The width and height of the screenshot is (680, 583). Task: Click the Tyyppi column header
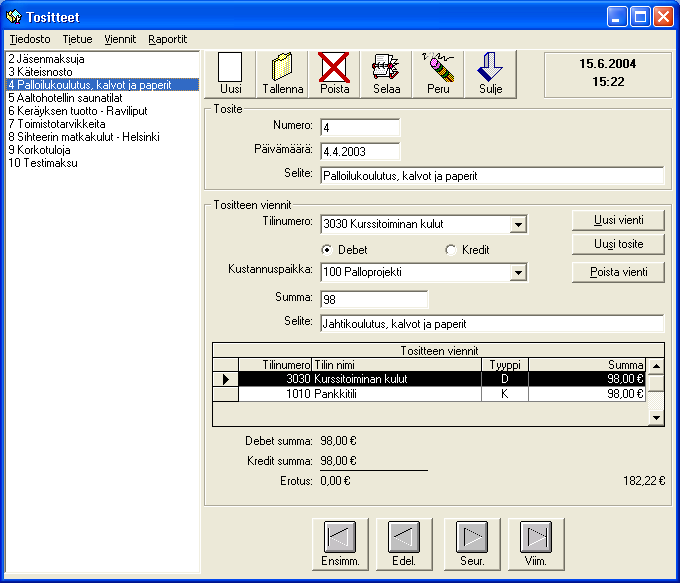tap(505, 365)
